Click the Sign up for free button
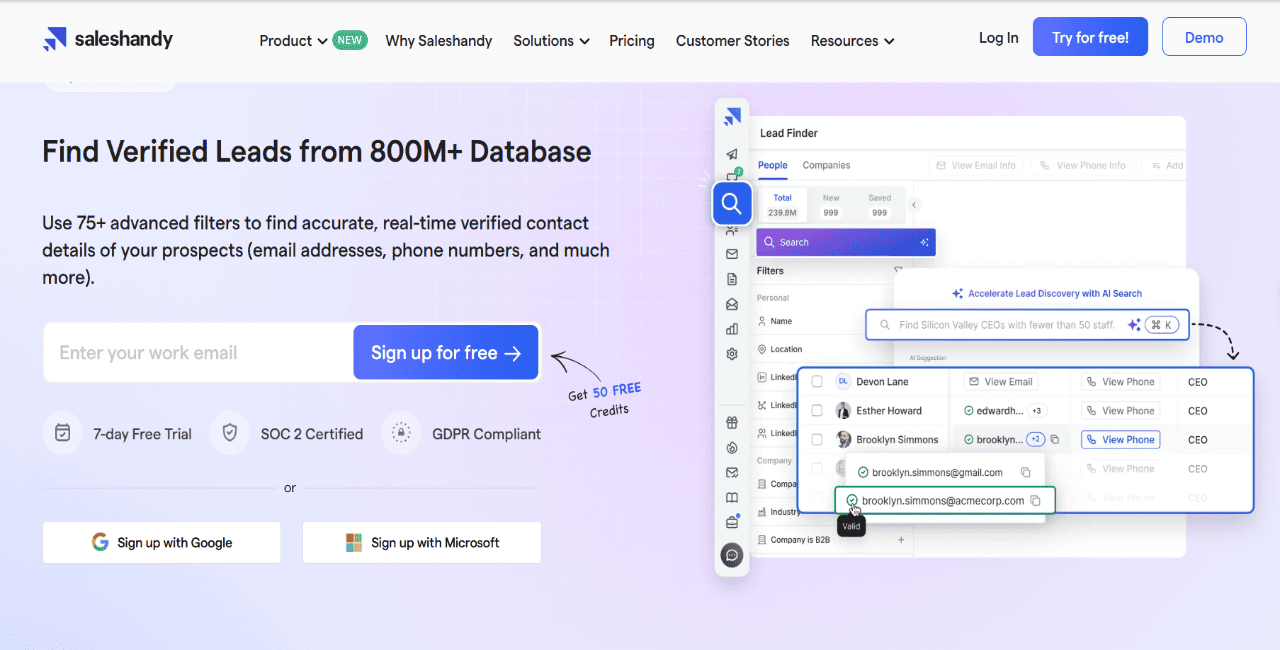Viewport: 1280px width, 650px height. 446,352
